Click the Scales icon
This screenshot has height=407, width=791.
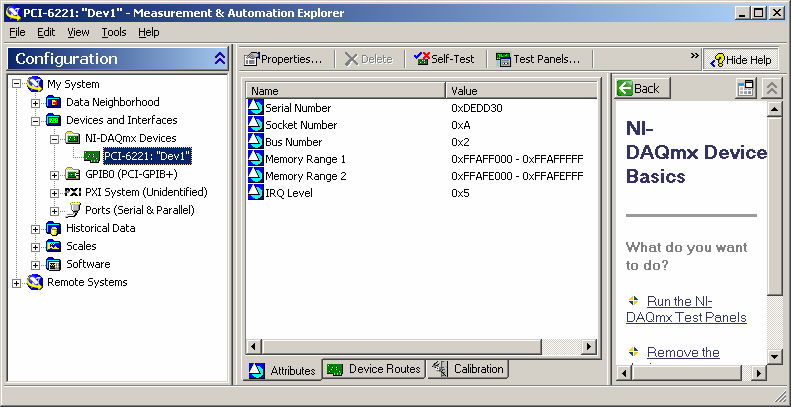tap(53, 246)
